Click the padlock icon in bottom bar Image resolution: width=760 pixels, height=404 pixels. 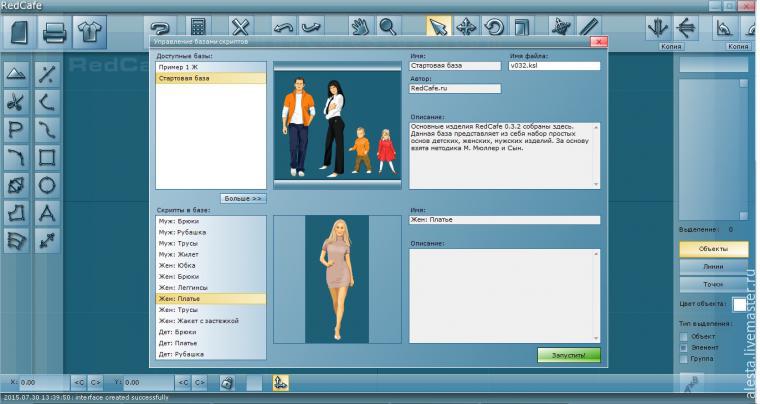pyautogui.click(x=227, y=383)
